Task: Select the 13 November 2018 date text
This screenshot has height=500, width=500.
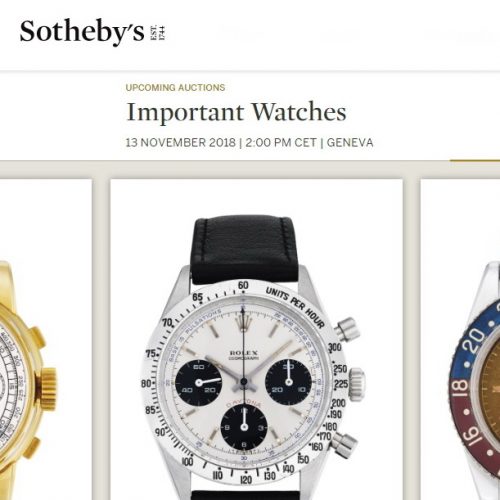Action: coord(180,143)
